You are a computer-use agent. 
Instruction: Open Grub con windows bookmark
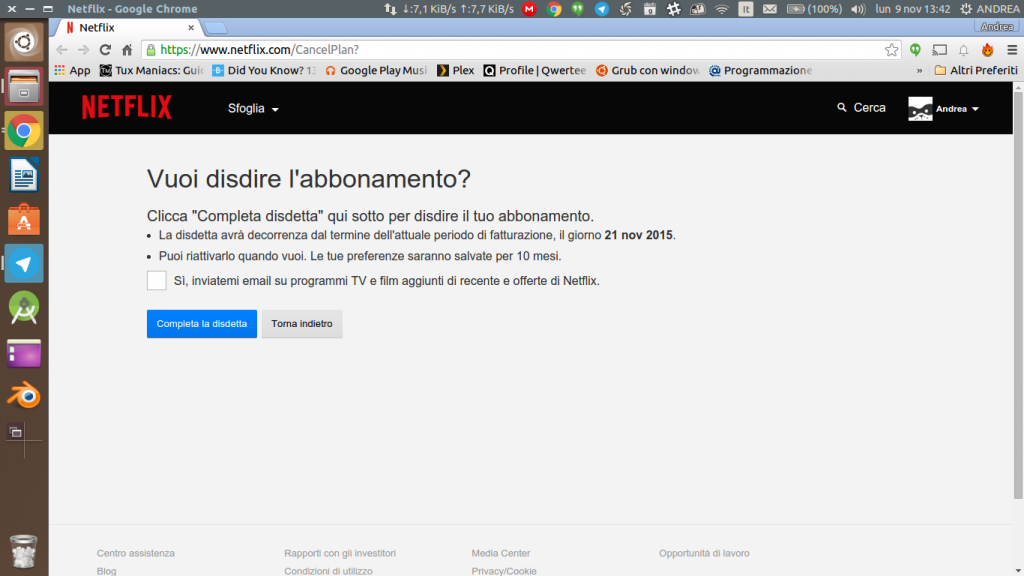648,71
